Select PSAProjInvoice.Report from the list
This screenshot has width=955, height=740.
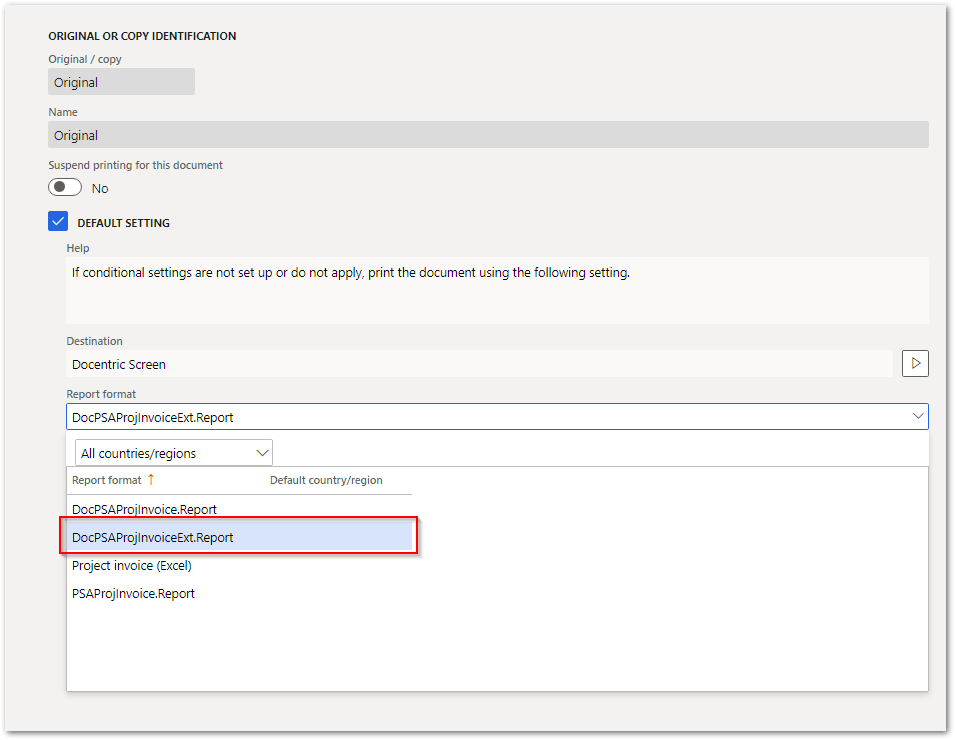tap(132, 593)
